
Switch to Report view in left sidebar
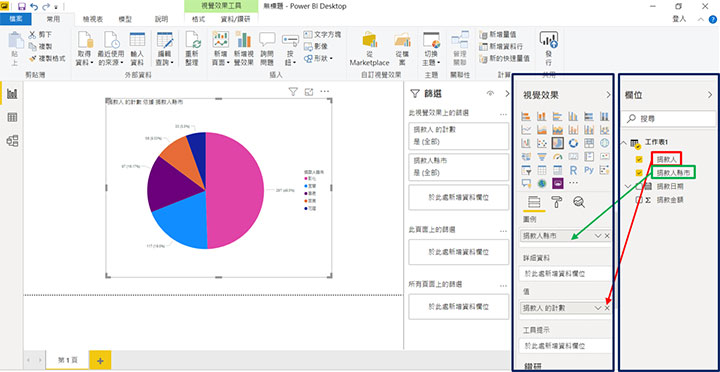(12, 94)
